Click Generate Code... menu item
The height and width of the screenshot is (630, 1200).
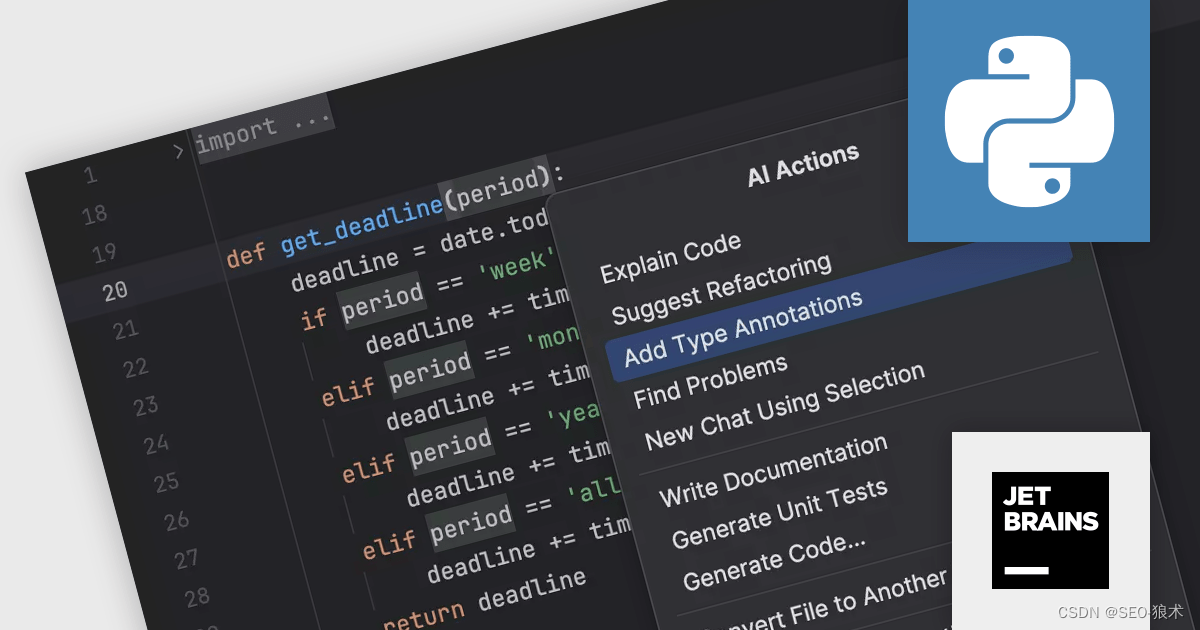775,561
